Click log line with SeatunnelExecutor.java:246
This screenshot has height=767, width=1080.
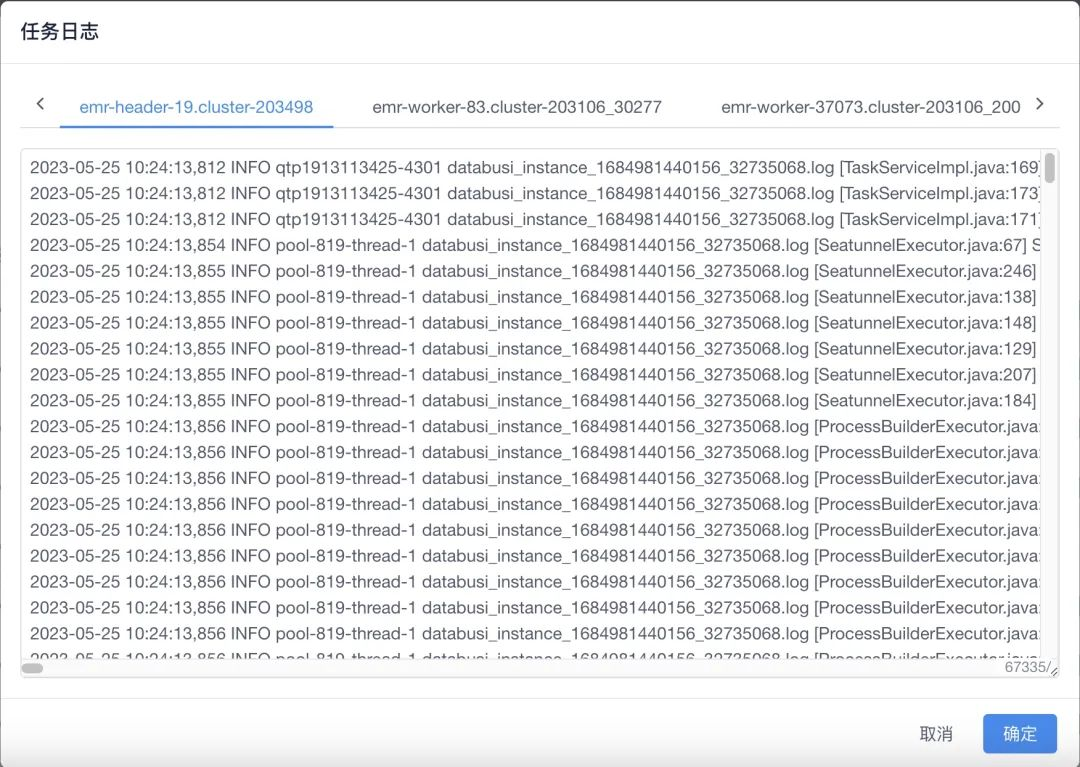[534, 271]
